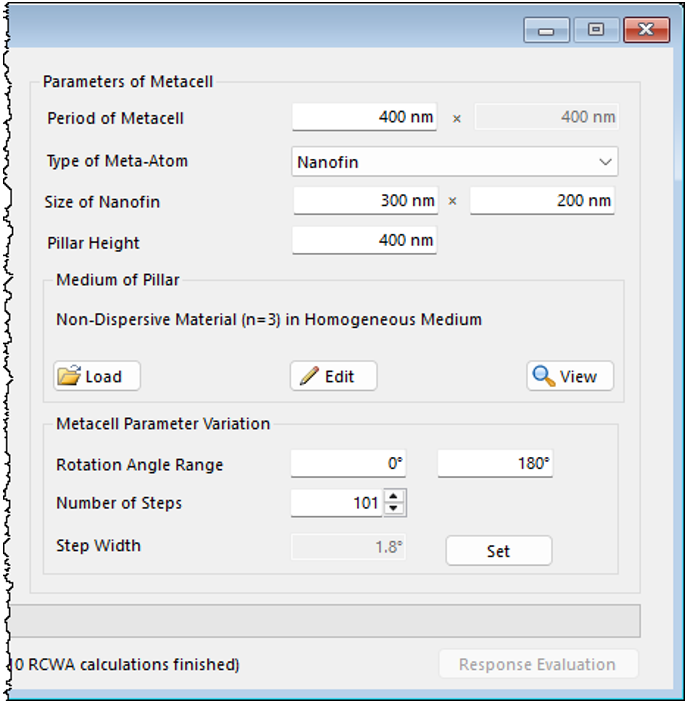
Task: Select the Pillar Height input field
Action: click(364, 240)
